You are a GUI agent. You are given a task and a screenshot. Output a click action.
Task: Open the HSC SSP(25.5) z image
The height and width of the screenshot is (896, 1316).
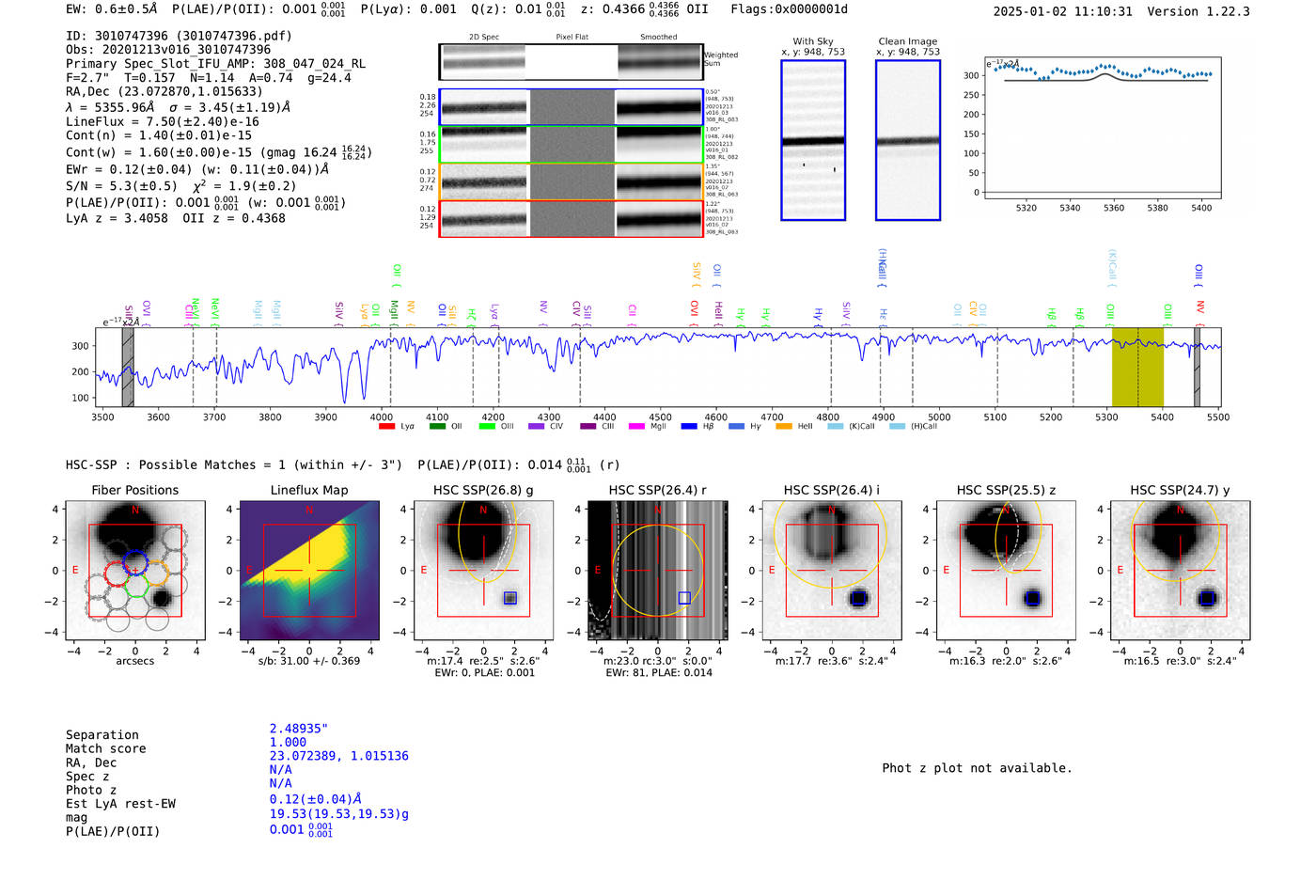pyautogui.click(x=1006, y=571)
